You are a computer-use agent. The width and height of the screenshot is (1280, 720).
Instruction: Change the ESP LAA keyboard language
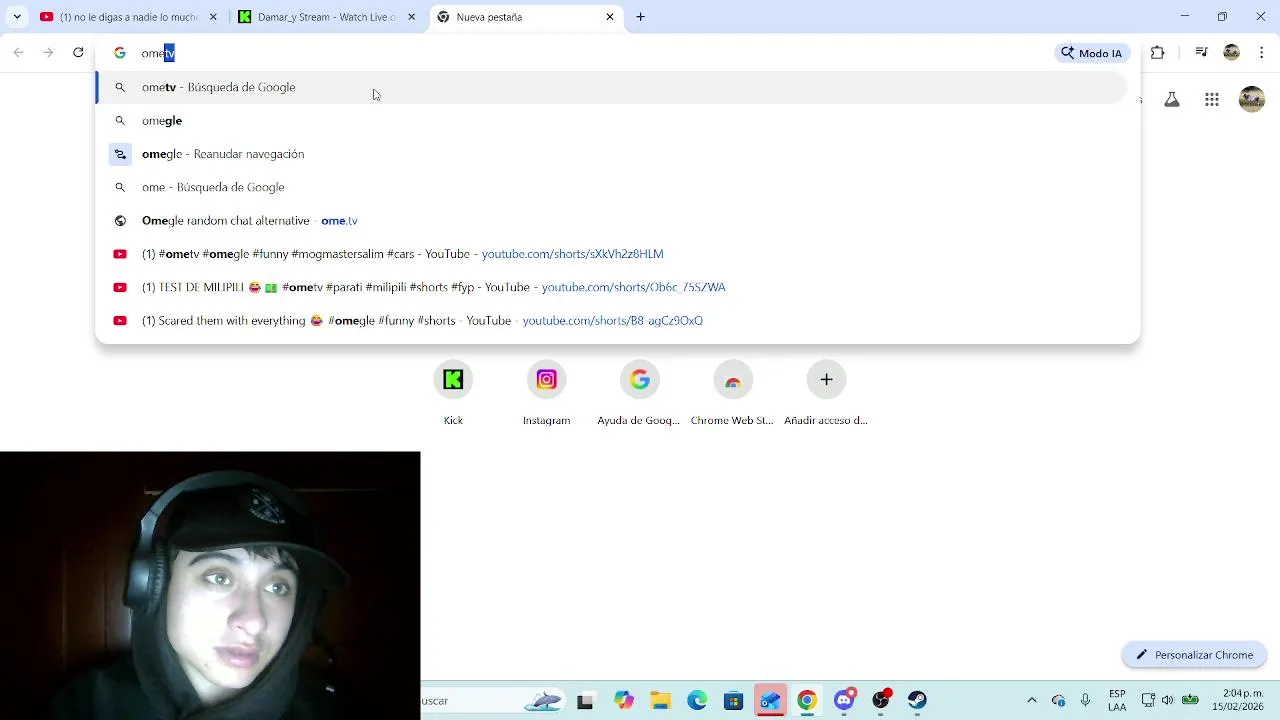pyautogui.click(x=1117, y=701)
